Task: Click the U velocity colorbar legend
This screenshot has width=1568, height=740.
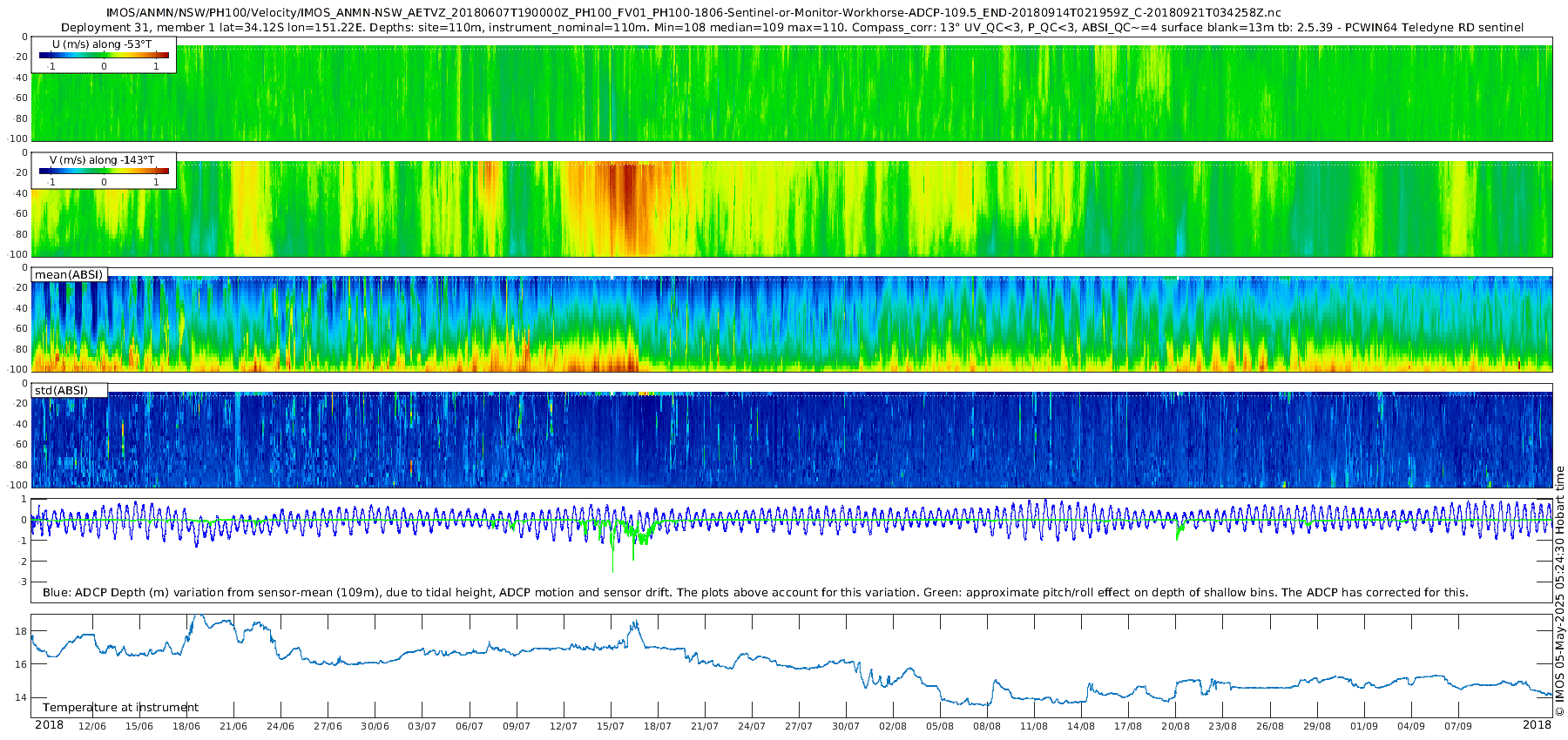Action: (104, 55)
